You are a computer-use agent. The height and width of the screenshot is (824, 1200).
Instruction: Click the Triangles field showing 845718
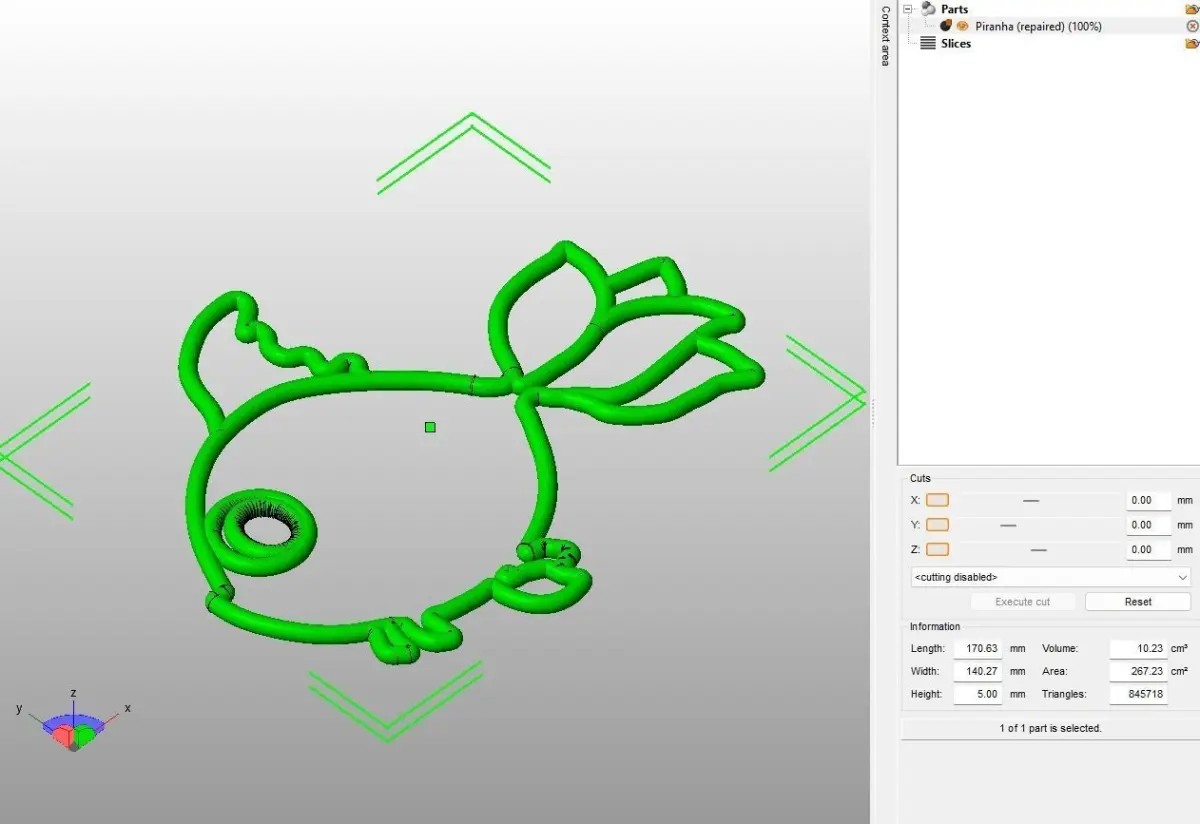[1138, 694]
